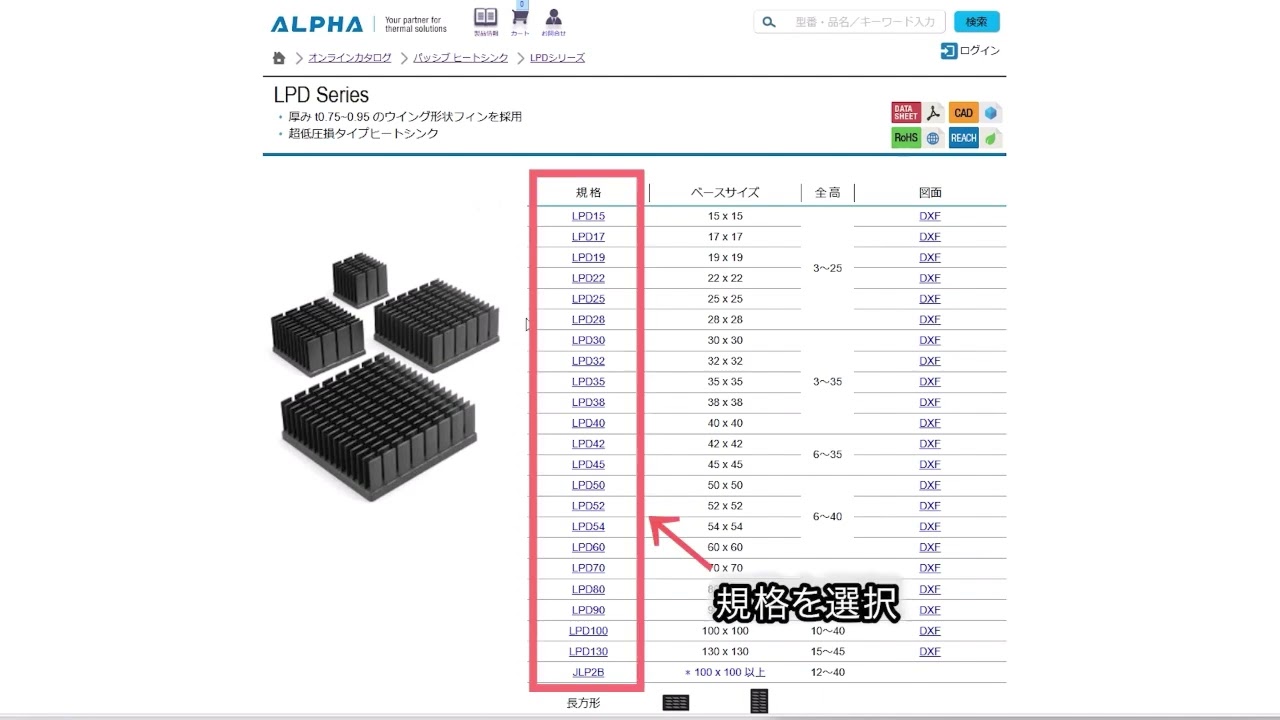Click the 15~45 height value
Screen dimensions: 1280x720
click(x=828, y=651)
